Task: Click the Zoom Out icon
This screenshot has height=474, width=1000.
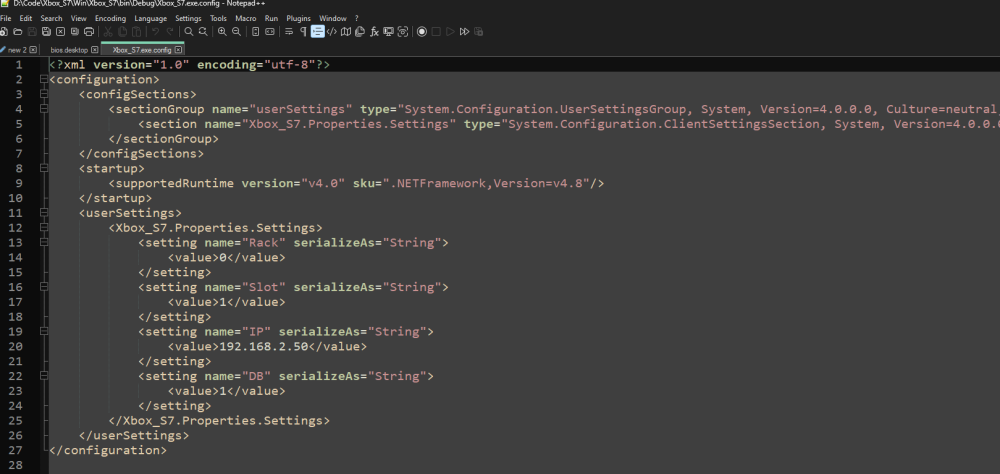Action: (x=236, y=32)
